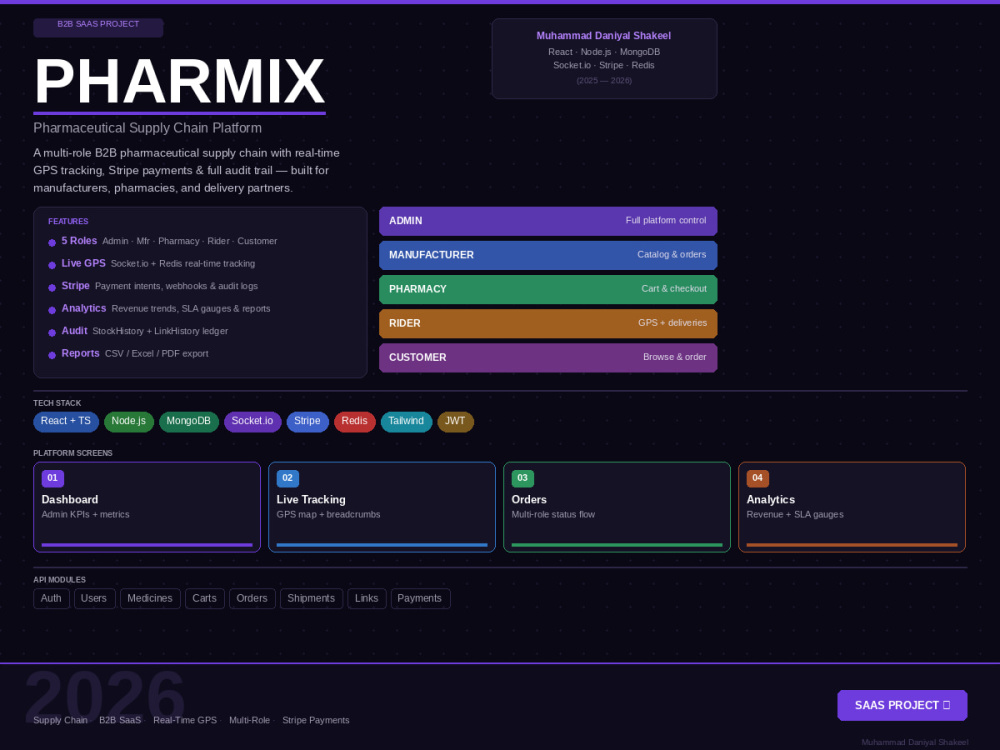Screen dimensions: 1000x750
Task: Open the Dashboard screen card
Action: [x=147, y=507]
